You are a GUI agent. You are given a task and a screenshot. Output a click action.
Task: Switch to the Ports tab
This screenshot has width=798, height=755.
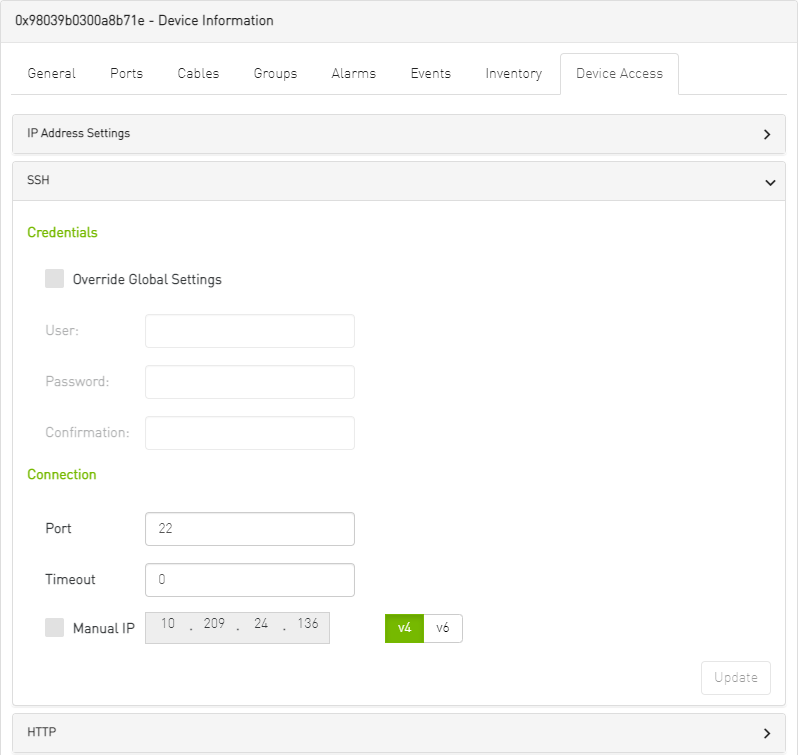(126, 74)
